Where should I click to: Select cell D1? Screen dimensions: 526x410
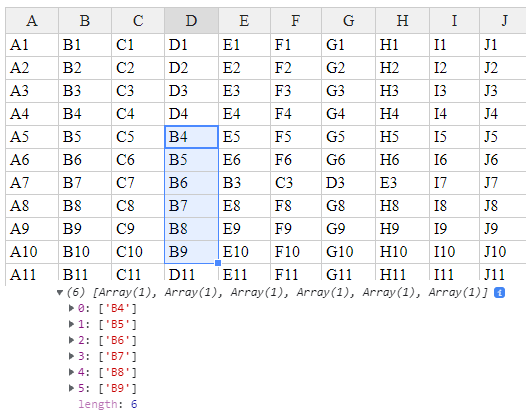[x=191, y=45]
